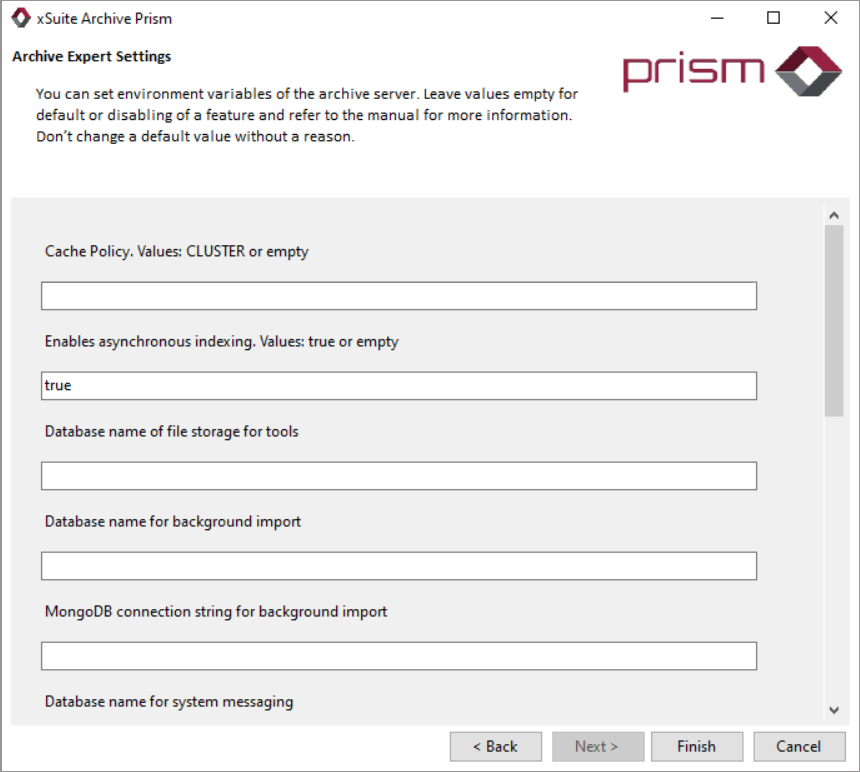Click the xSuite Archive Prism title bar icon
This screenshot has width=860, height=772.
(x=20, y=18)
